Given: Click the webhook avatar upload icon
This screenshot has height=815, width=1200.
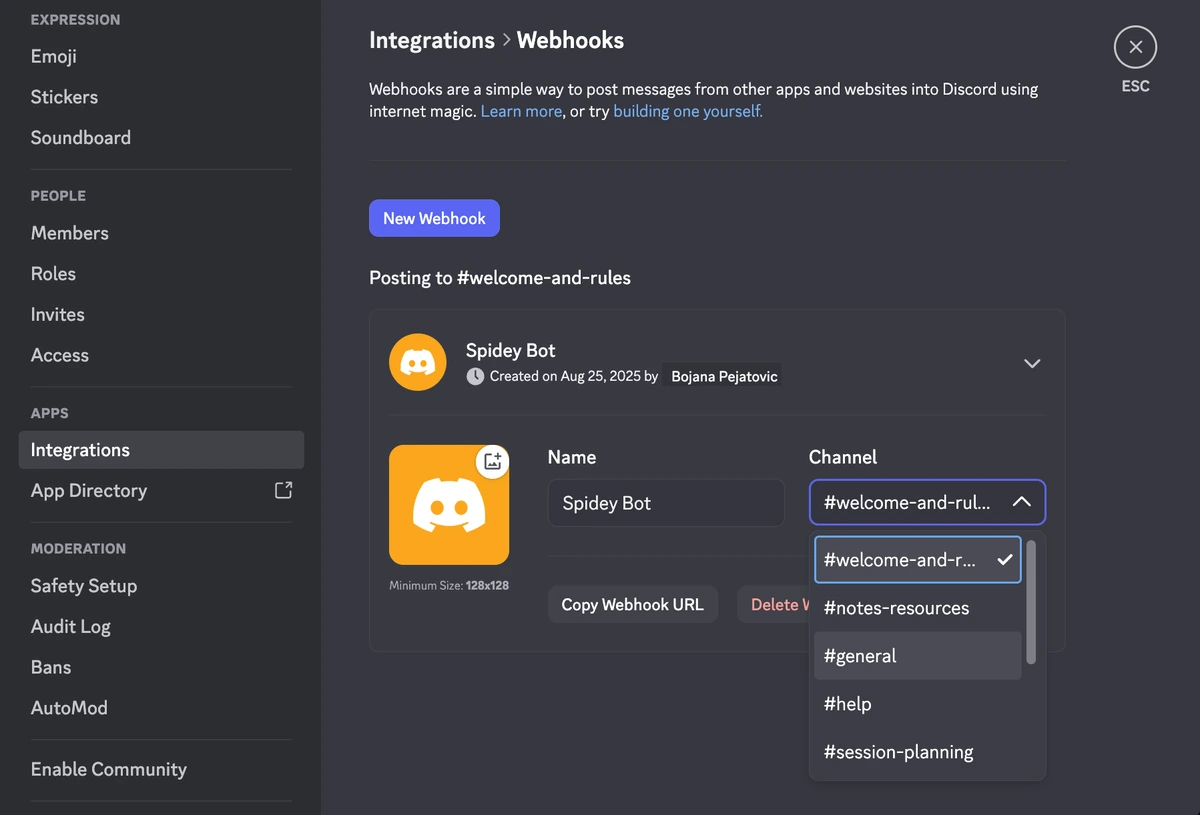Looking at the screenshot, I should coord(492,461).
